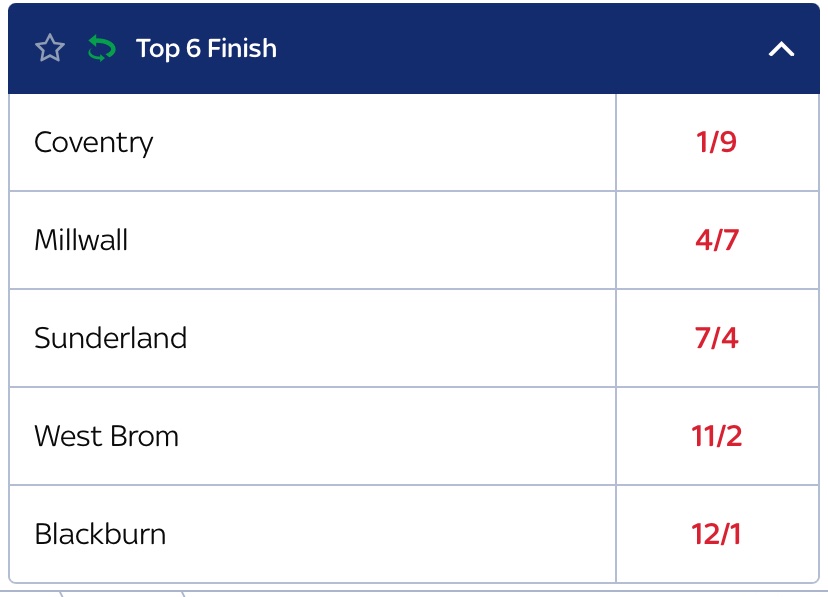Pick Sunderland at 7/4
The width and height of the screenshot is (828, 597).
pyautogui.click(x=716, y=338)
